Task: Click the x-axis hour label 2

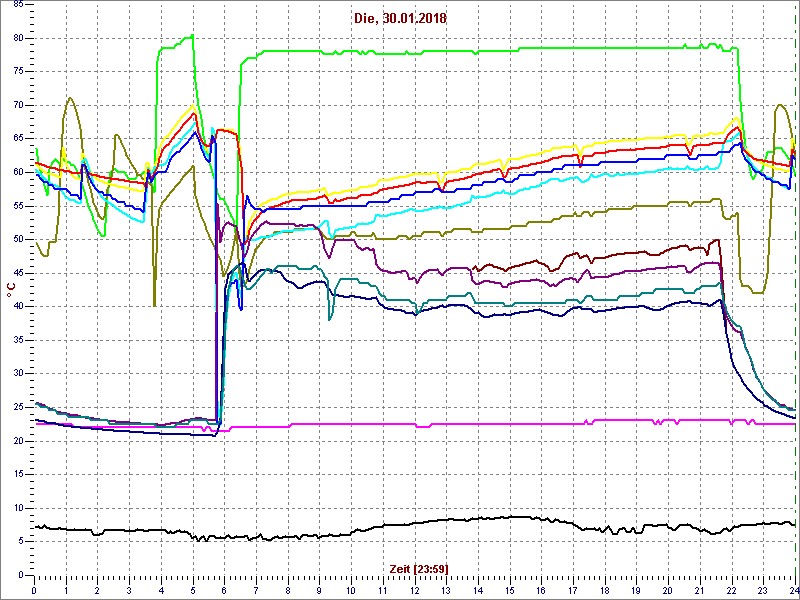Action: point(97,590)
